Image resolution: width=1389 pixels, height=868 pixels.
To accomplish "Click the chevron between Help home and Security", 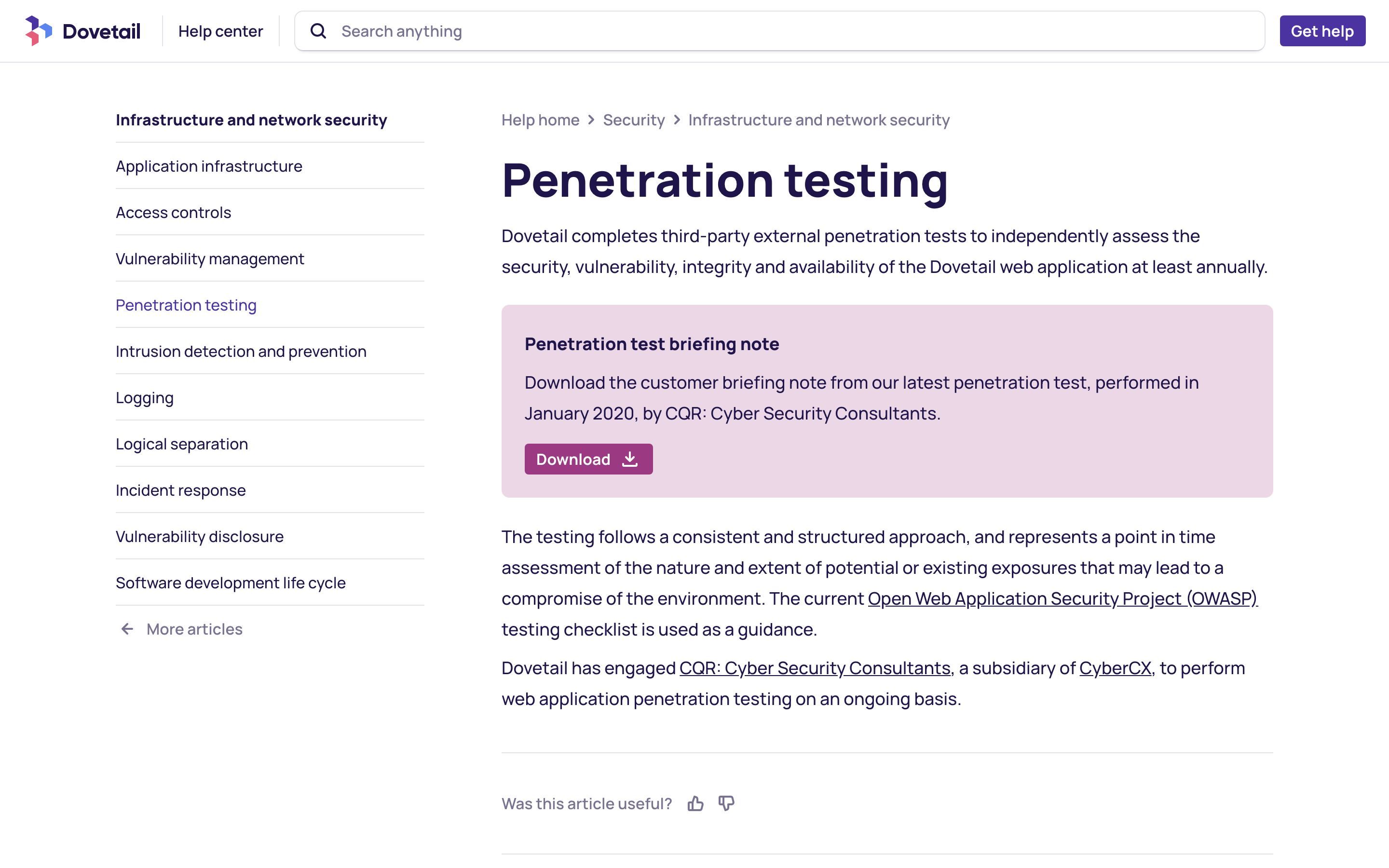I will coord(592,120).
